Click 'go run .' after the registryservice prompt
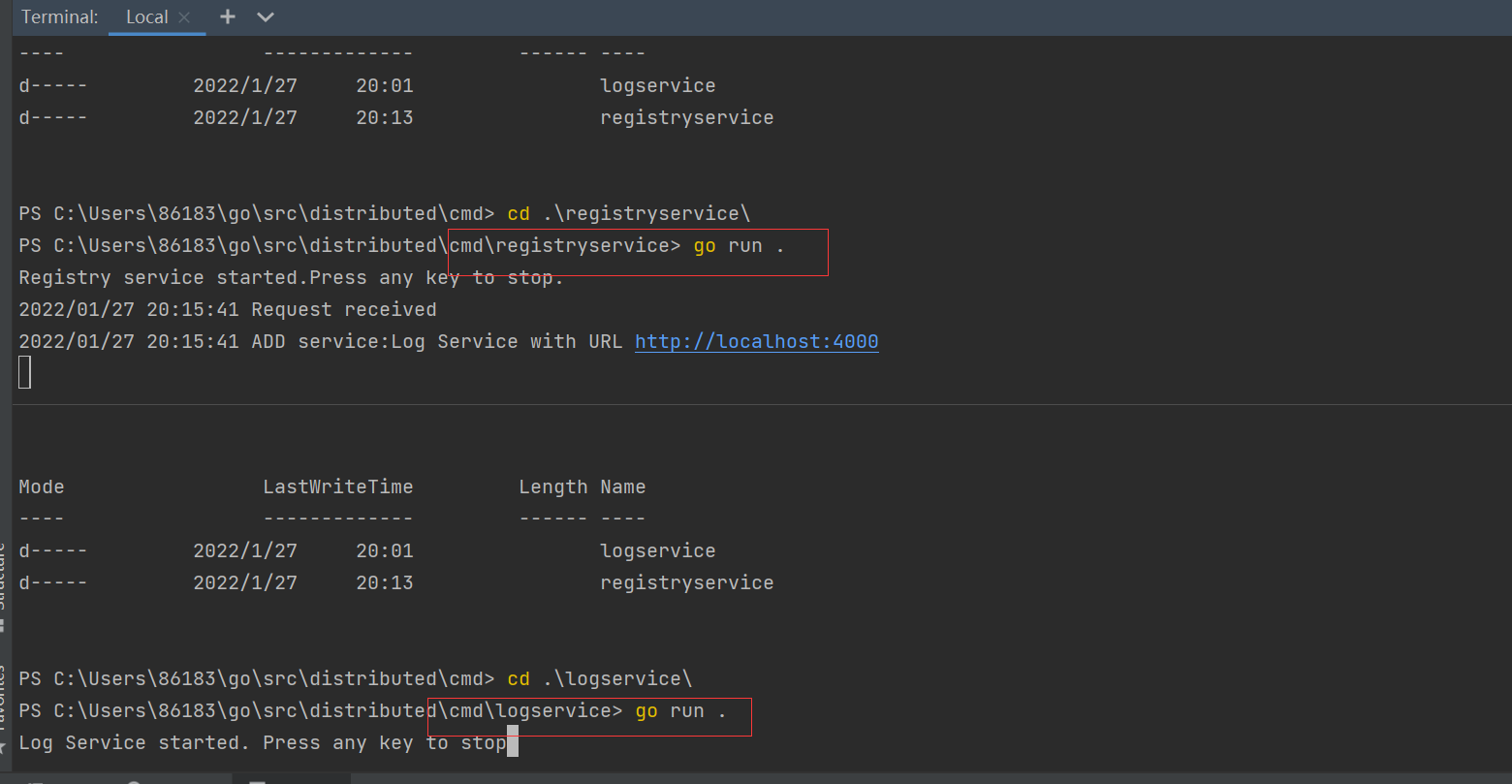 [x=739, y=245]
